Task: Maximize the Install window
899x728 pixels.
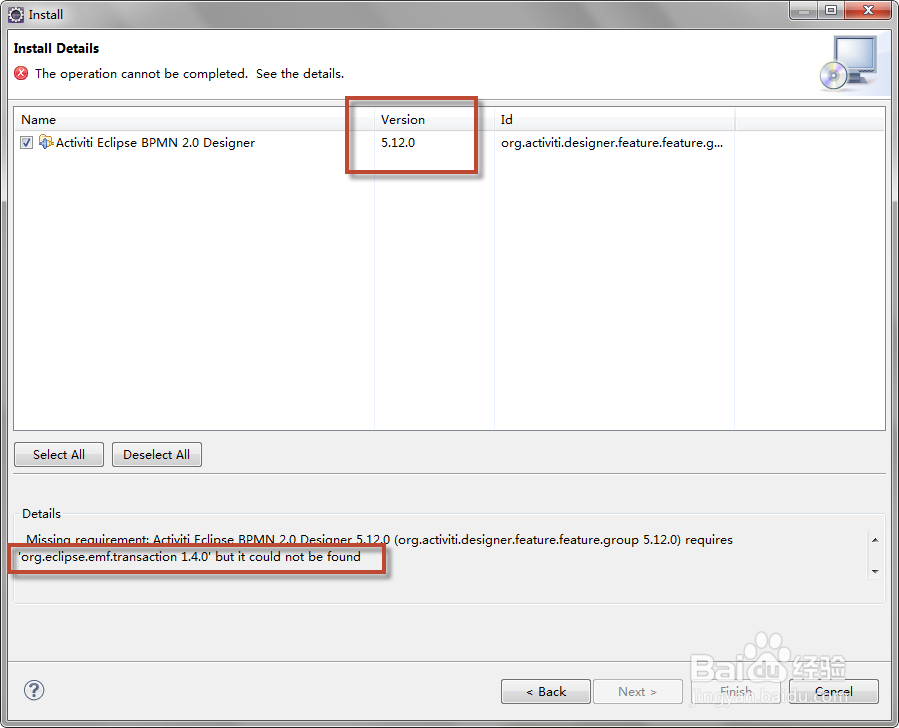Action: [831, 10]
